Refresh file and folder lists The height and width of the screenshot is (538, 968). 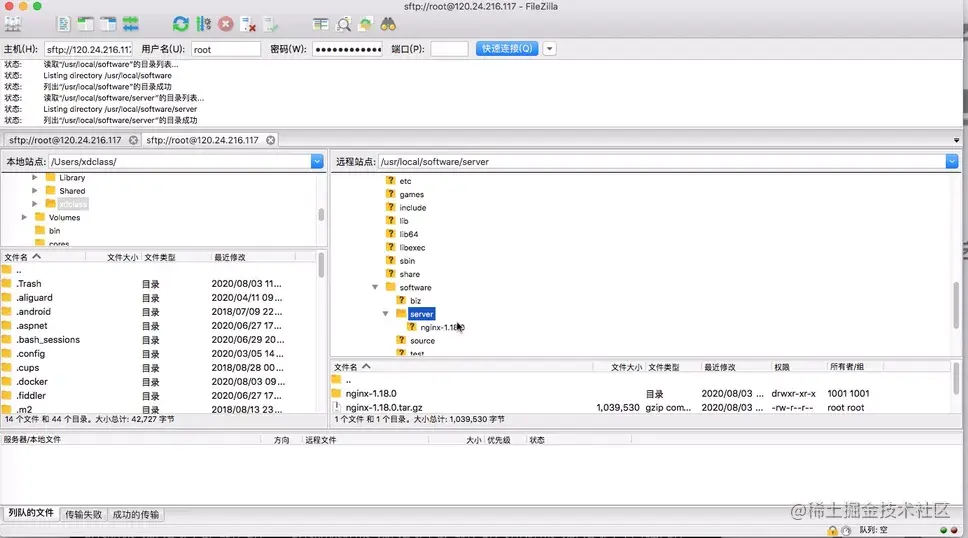(x=180, y=24)
